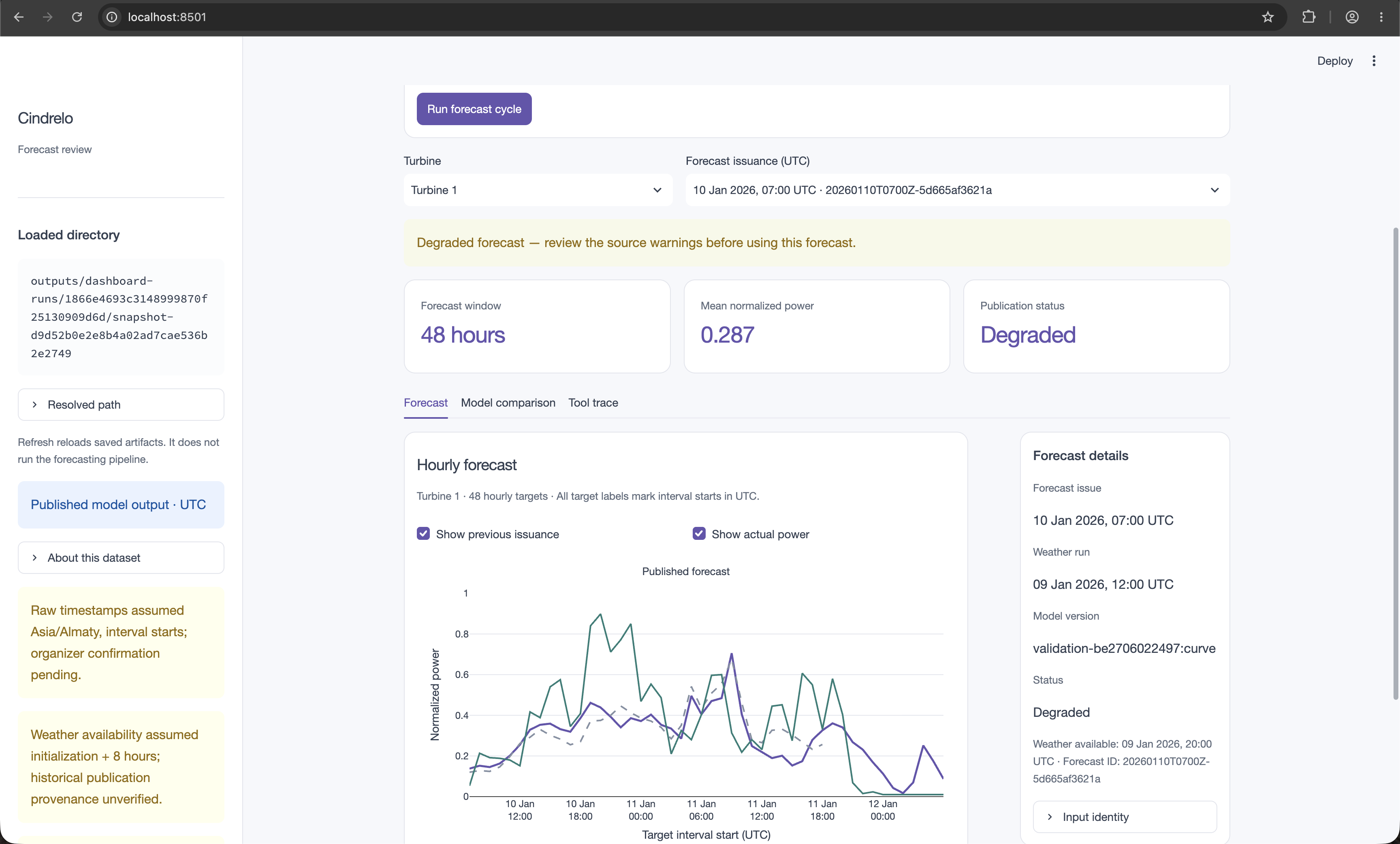Screen dimensions: 1400x844
Task: Click the loaded directory path code block
Action: click(x=121, y=317)
